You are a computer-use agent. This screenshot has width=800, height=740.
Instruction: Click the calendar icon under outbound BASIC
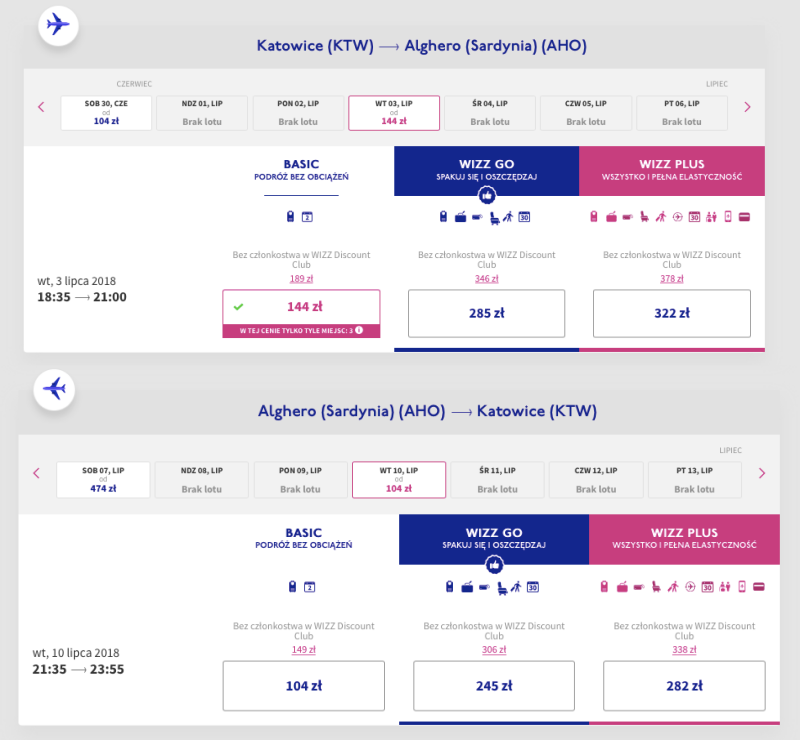tap(308, 217)
